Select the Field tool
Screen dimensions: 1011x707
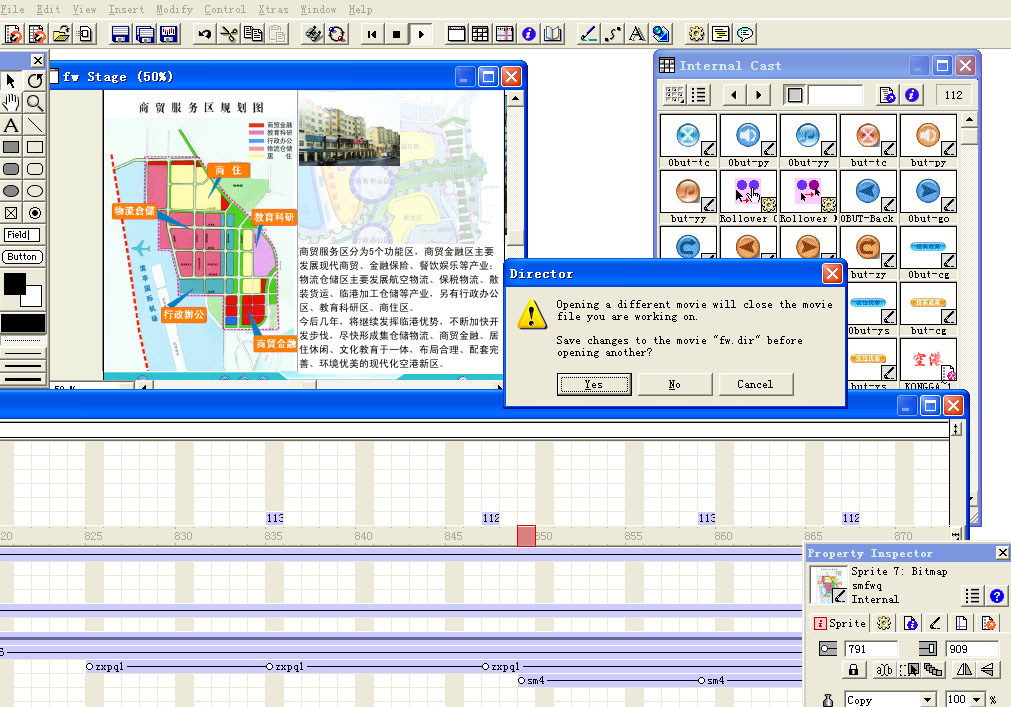click(x=22, y=235)
